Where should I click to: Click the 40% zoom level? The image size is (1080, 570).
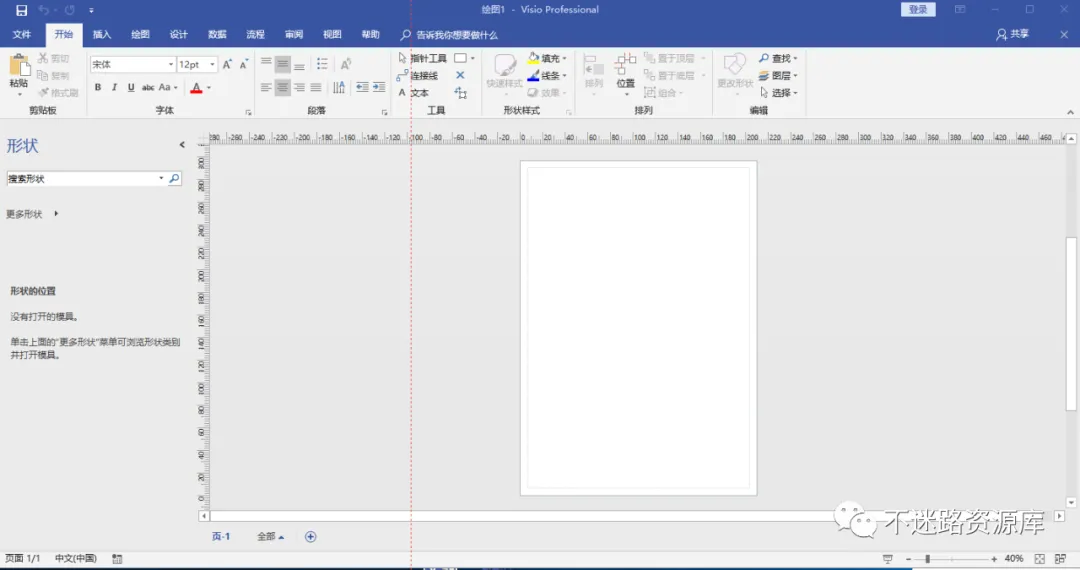(x=1014, y=559)
